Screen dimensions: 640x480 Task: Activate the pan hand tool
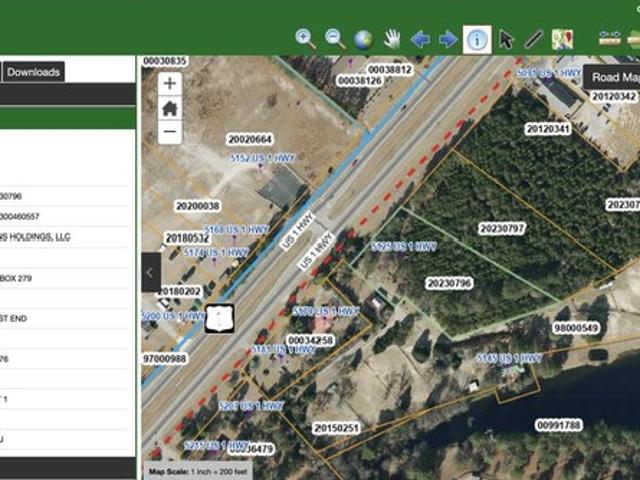[392, 39]
